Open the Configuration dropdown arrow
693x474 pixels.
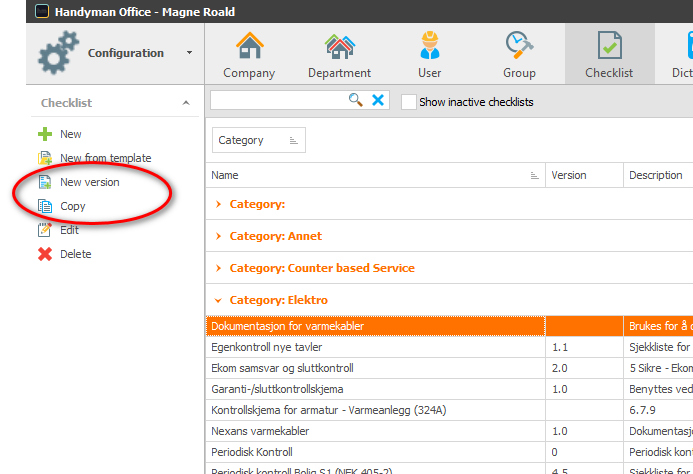(189, 53)
